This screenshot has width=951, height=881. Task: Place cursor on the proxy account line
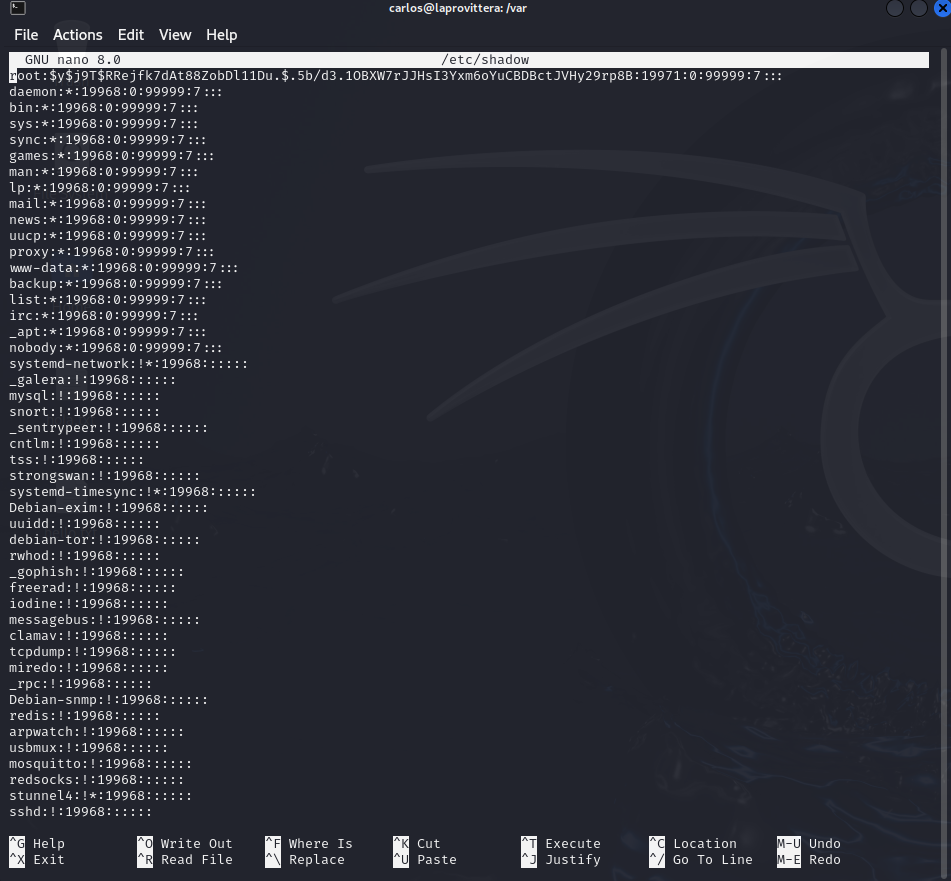112,252
